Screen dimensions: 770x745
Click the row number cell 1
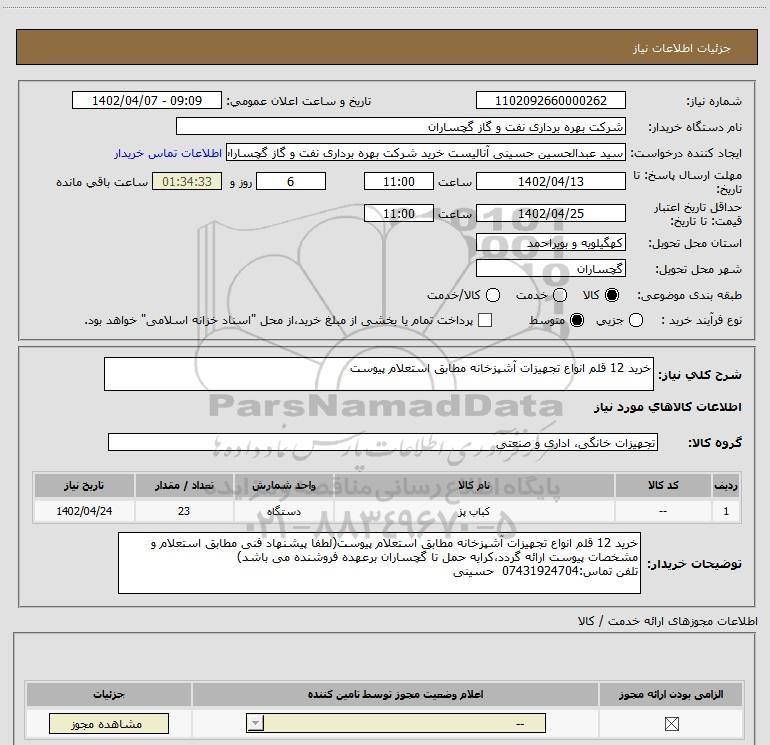click(x=726, y=511)
